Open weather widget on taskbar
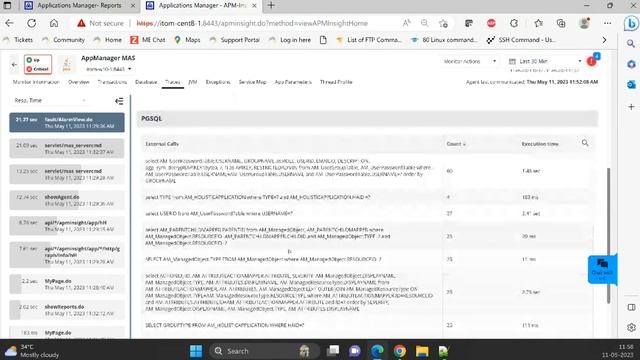640x360 pixels. (32, 351)
